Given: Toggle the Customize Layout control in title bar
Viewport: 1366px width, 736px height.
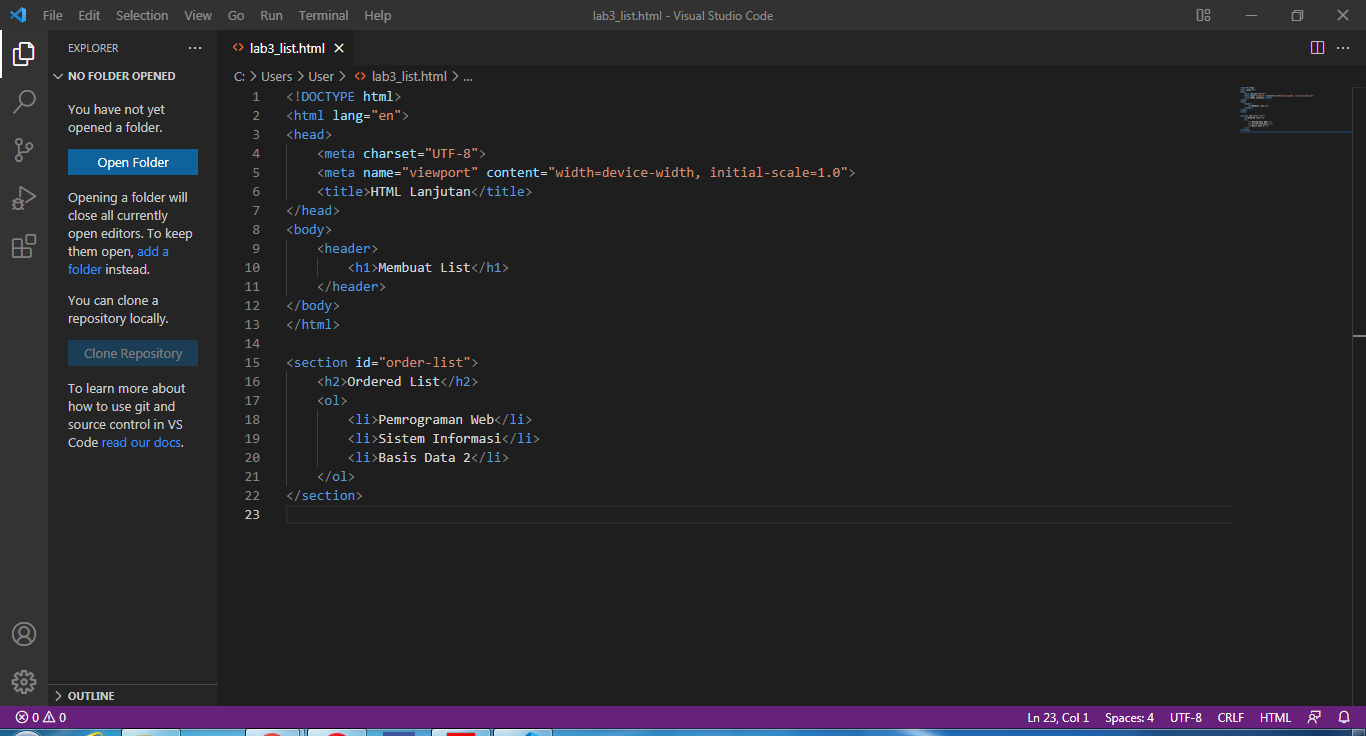Looking at the screenshot, I should pos(1203,15).
